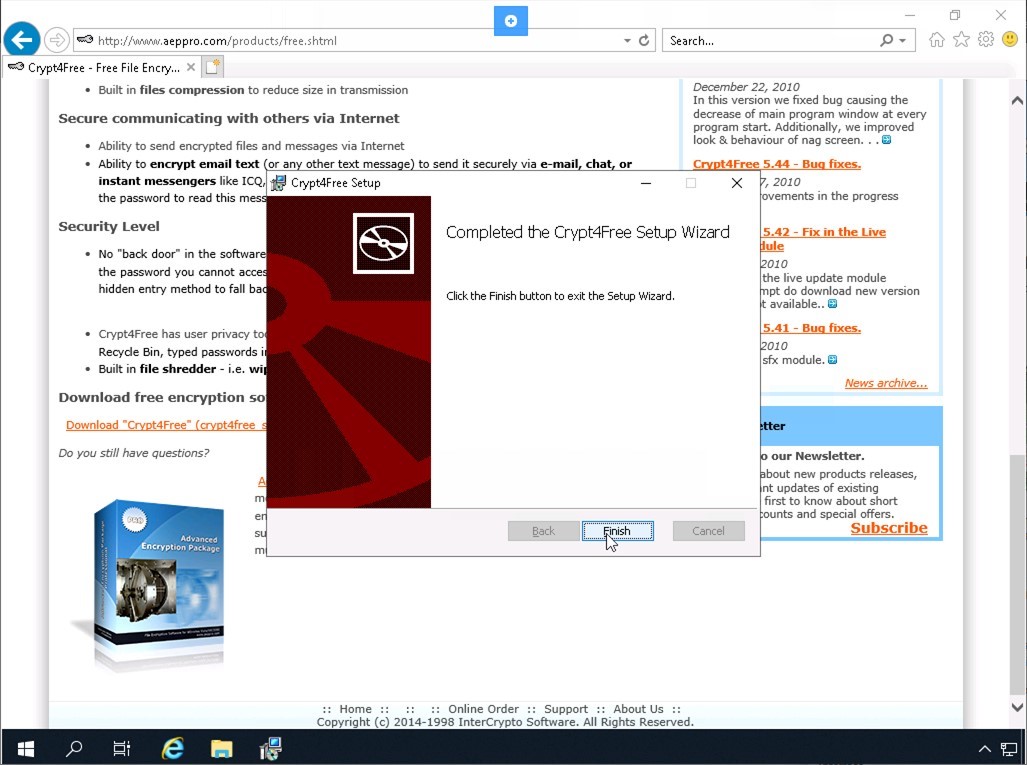Open the Internet Explorer Home icon
Screen dimensions: 1027x765
[937, 40]
